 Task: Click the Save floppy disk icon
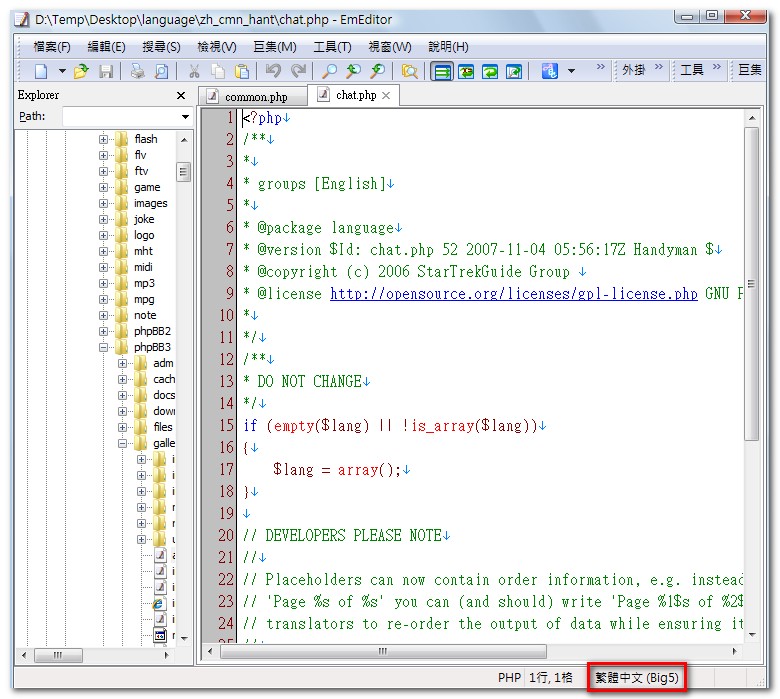pyautogui.click(x=106, y=71)
